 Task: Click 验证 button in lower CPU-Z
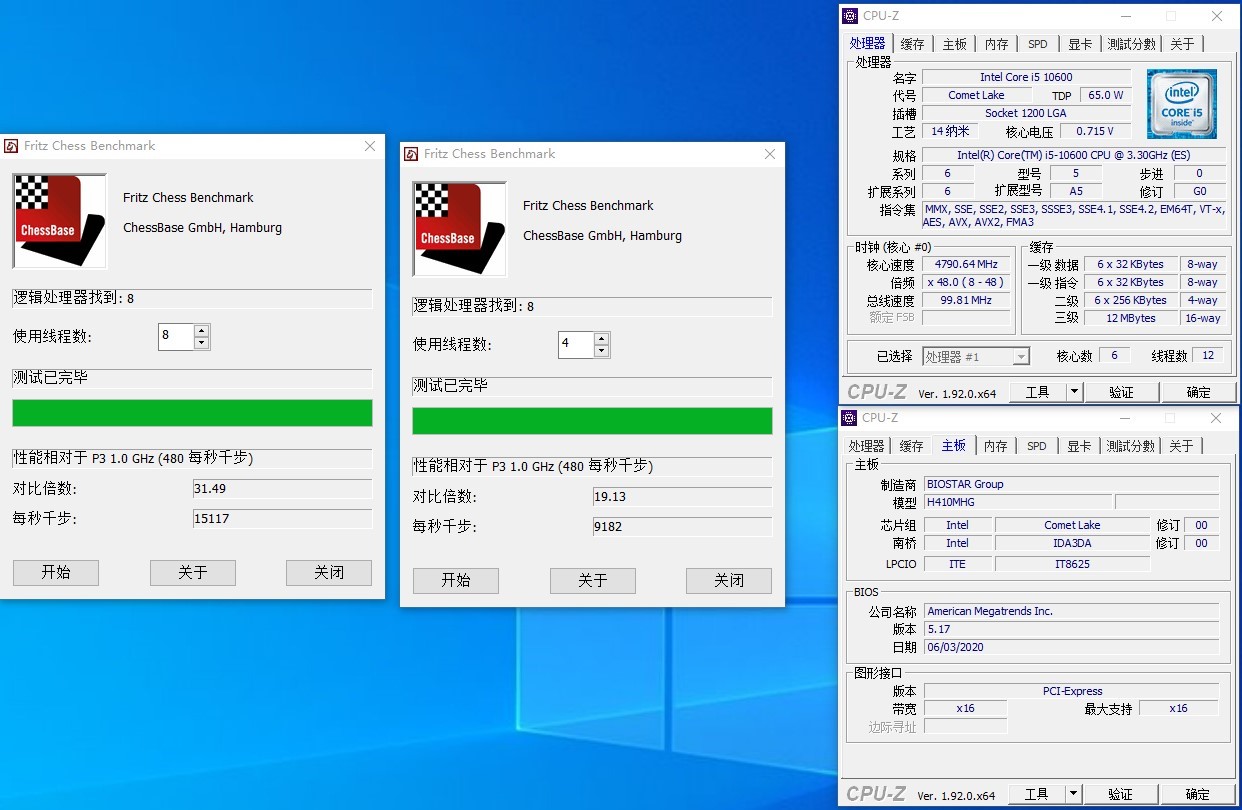(1121, 794)
